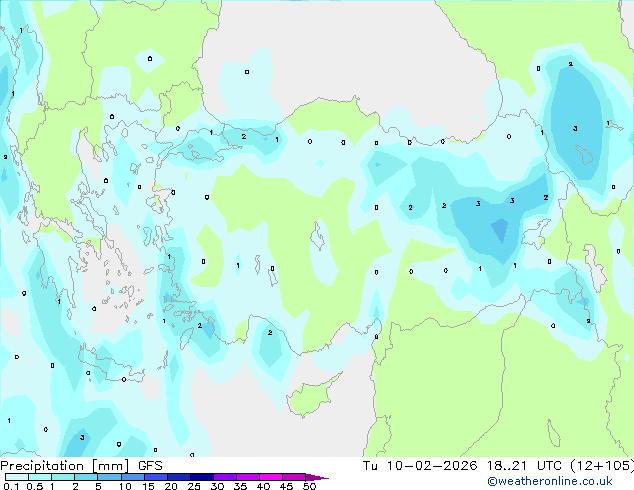Click the '25' legend label

point(194,486)
